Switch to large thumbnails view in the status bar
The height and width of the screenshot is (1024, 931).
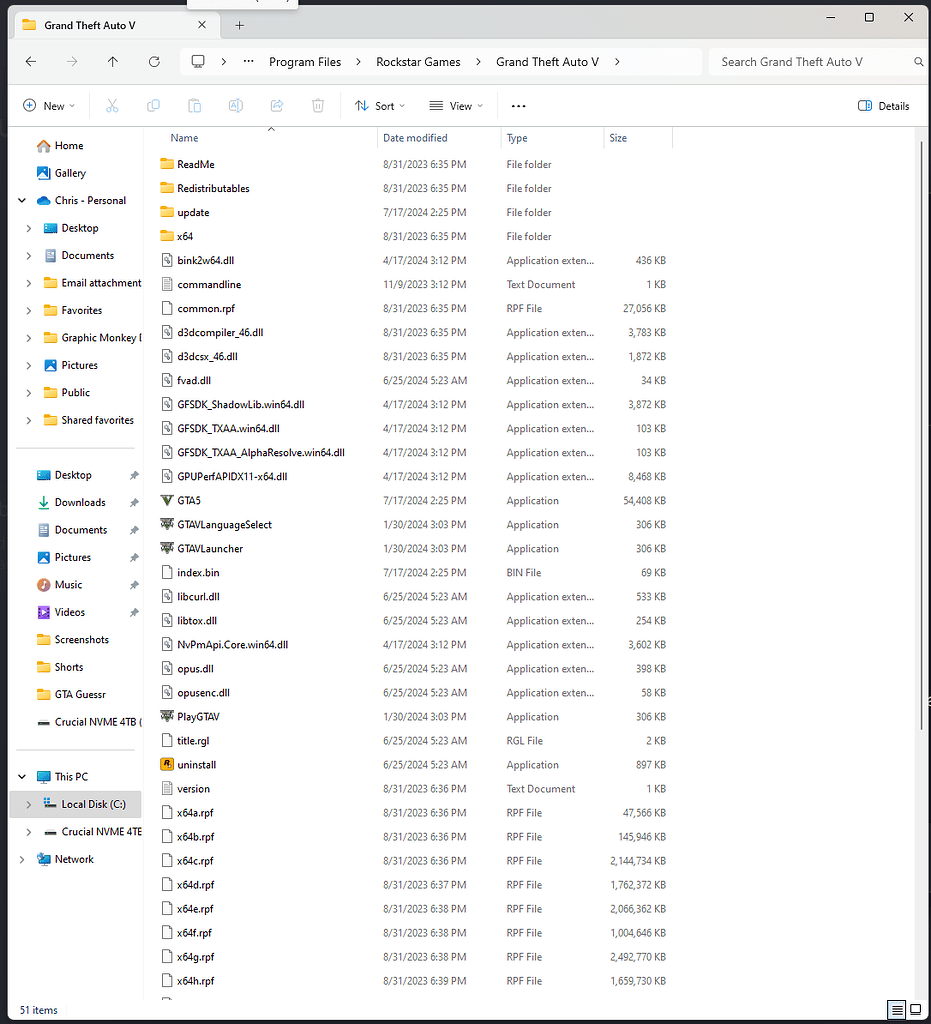tap(915, 1010)
